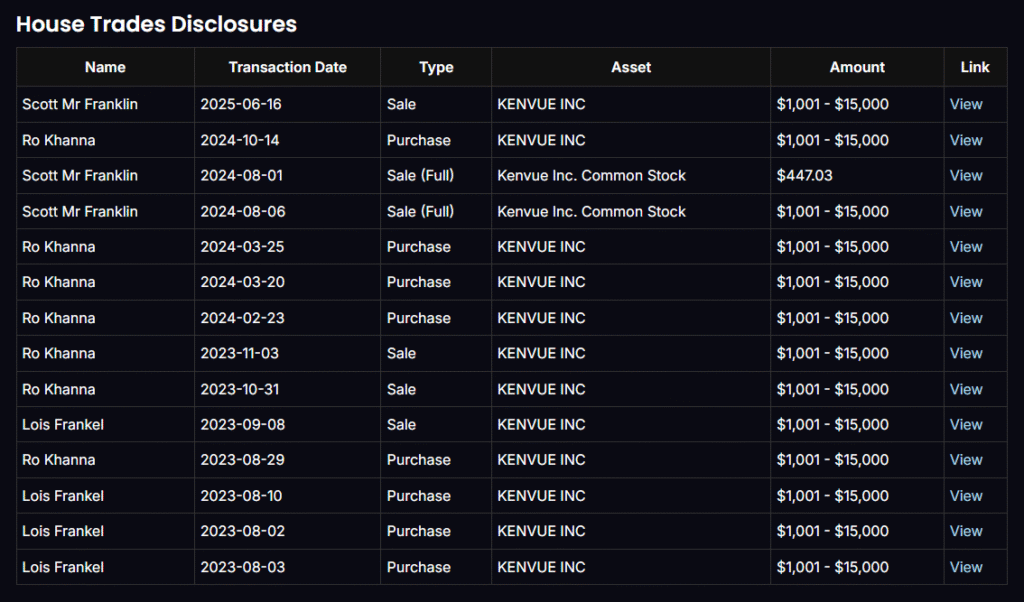
Task: Open View link for Khanna's 2023-11-03 sale
Action: pyautogui.click(x=966, y=353)
